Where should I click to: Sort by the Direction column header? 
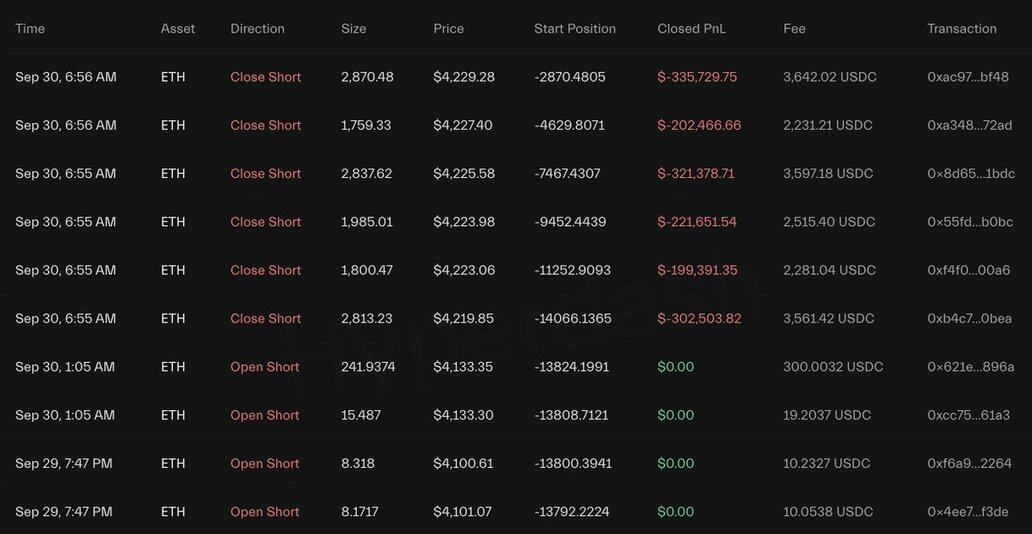click(257, 29)
